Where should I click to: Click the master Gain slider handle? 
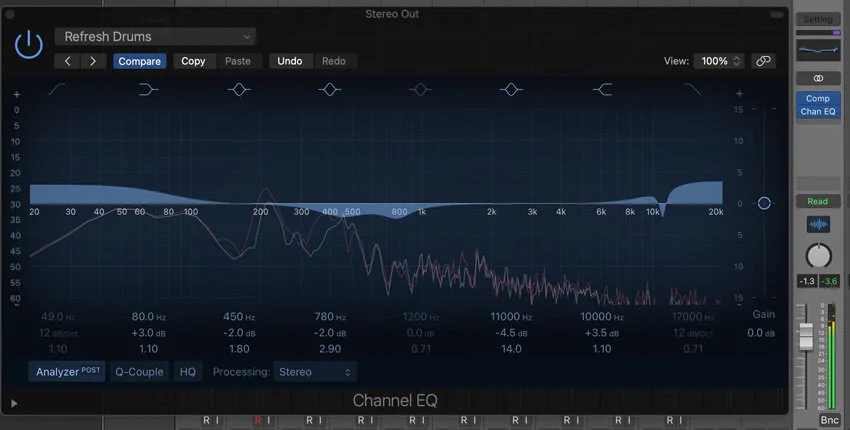[764, 203]
